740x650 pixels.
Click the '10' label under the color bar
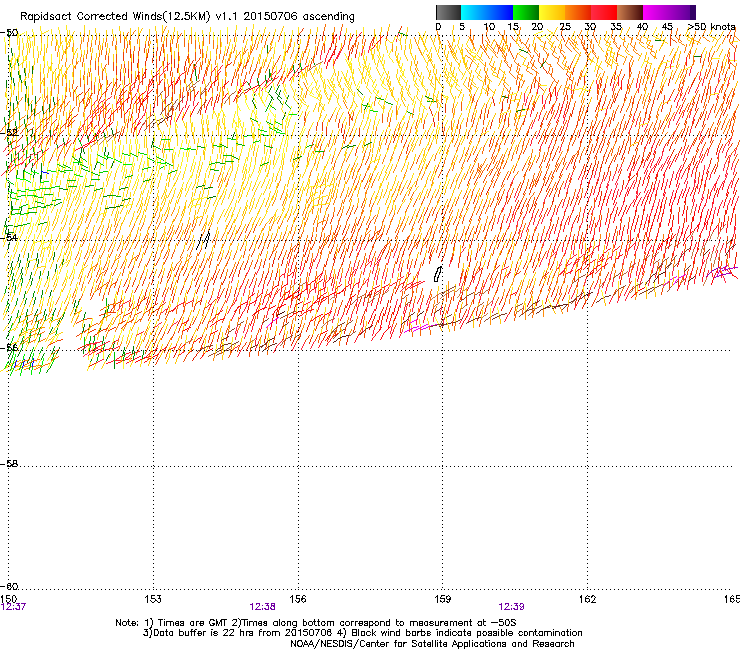tap(489, 27)
